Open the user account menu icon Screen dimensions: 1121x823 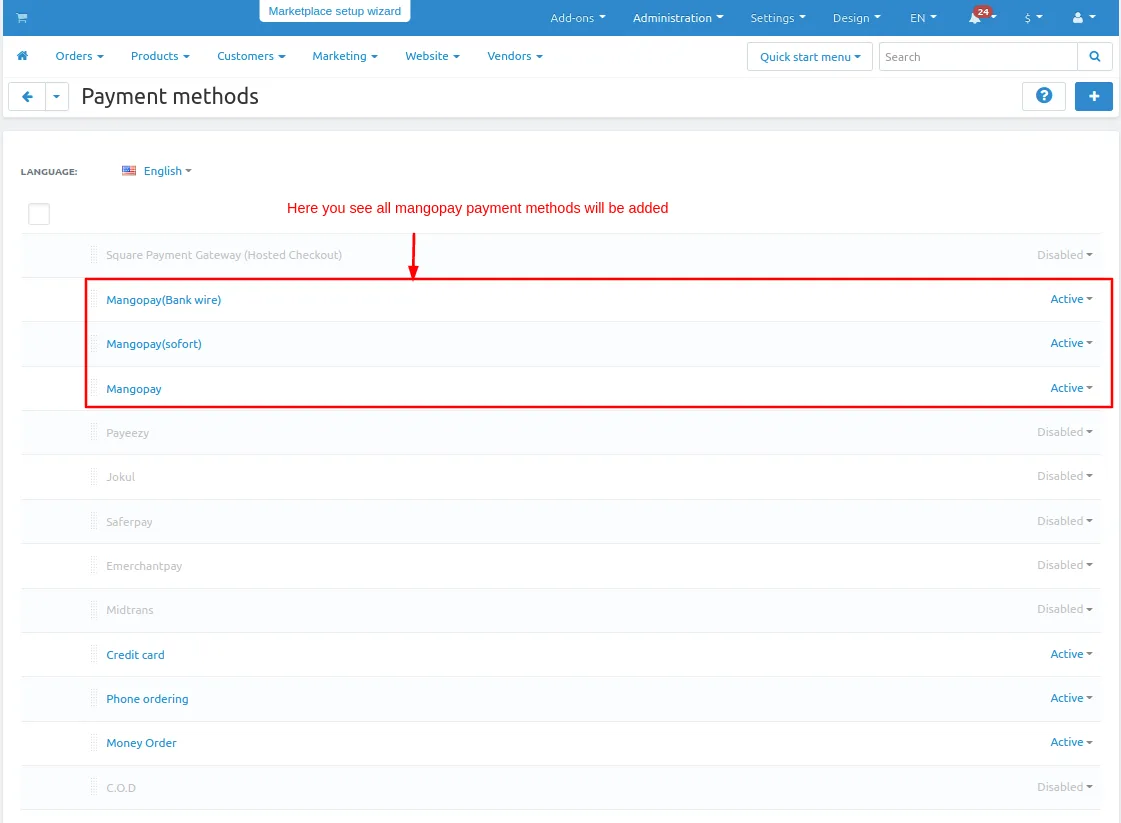point(1083,18)
